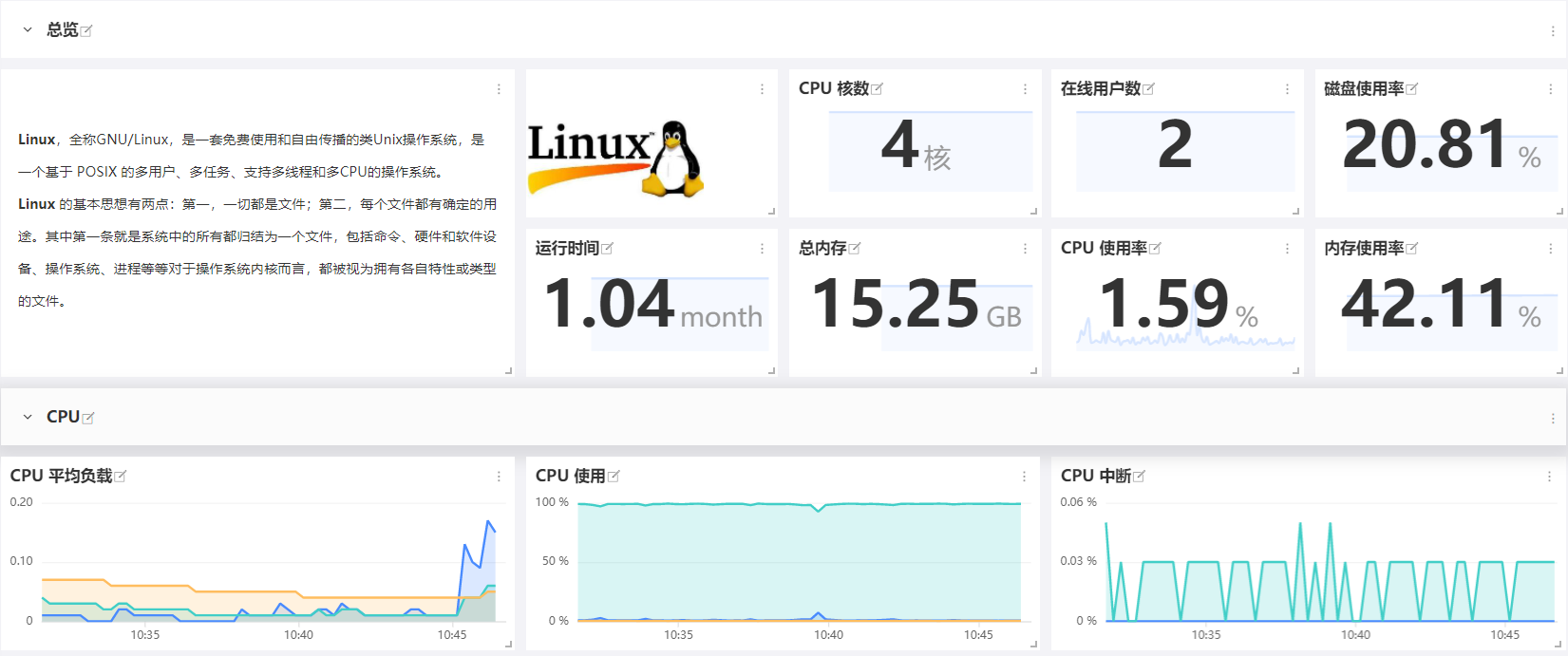Click the dip in the CPU 使用 chart line
Viewport: 1568px width, 656px height.
coord(819,510)
